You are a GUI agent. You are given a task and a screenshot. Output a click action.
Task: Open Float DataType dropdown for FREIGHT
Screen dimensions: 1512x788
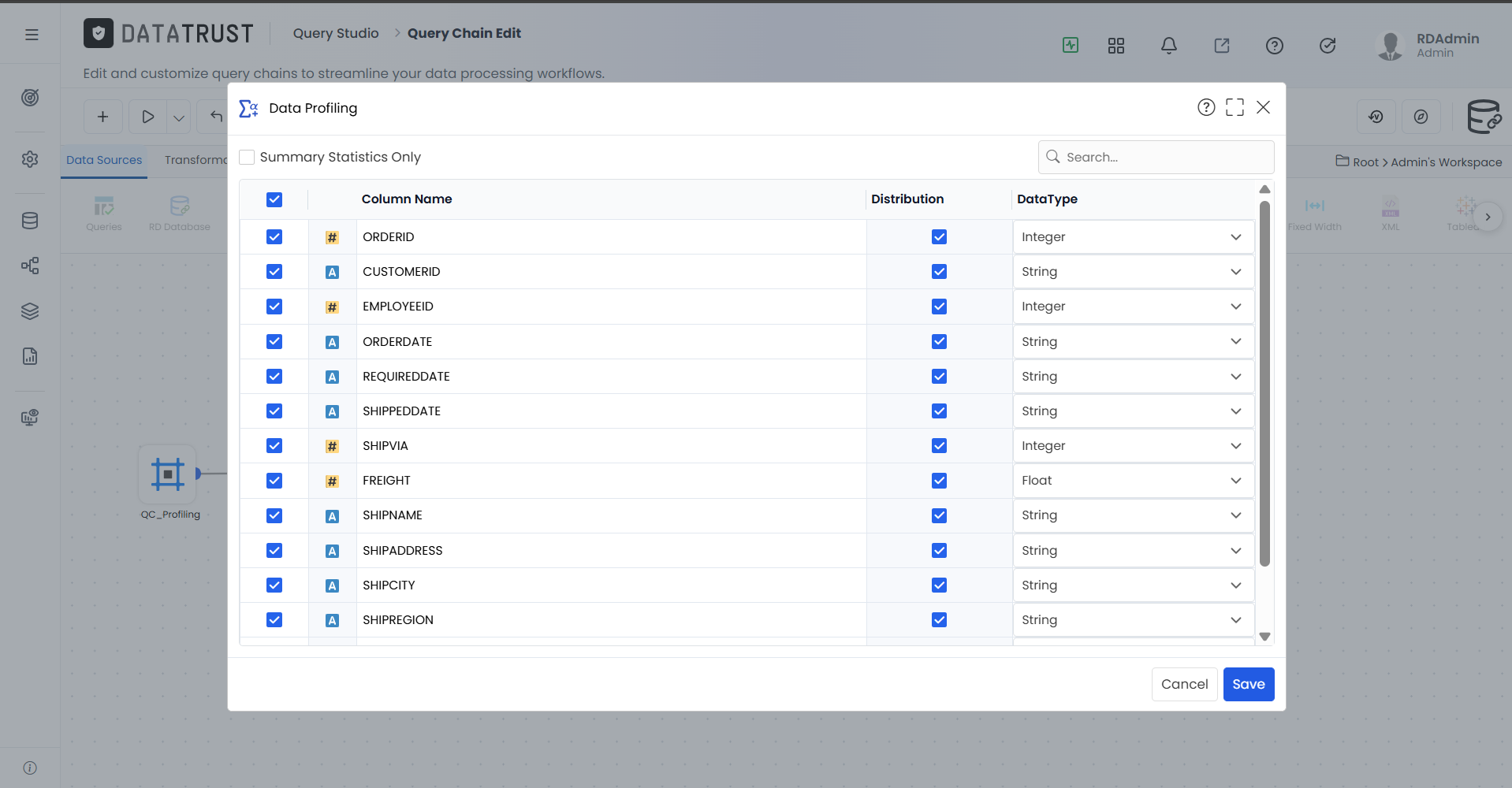(1133, 481)
